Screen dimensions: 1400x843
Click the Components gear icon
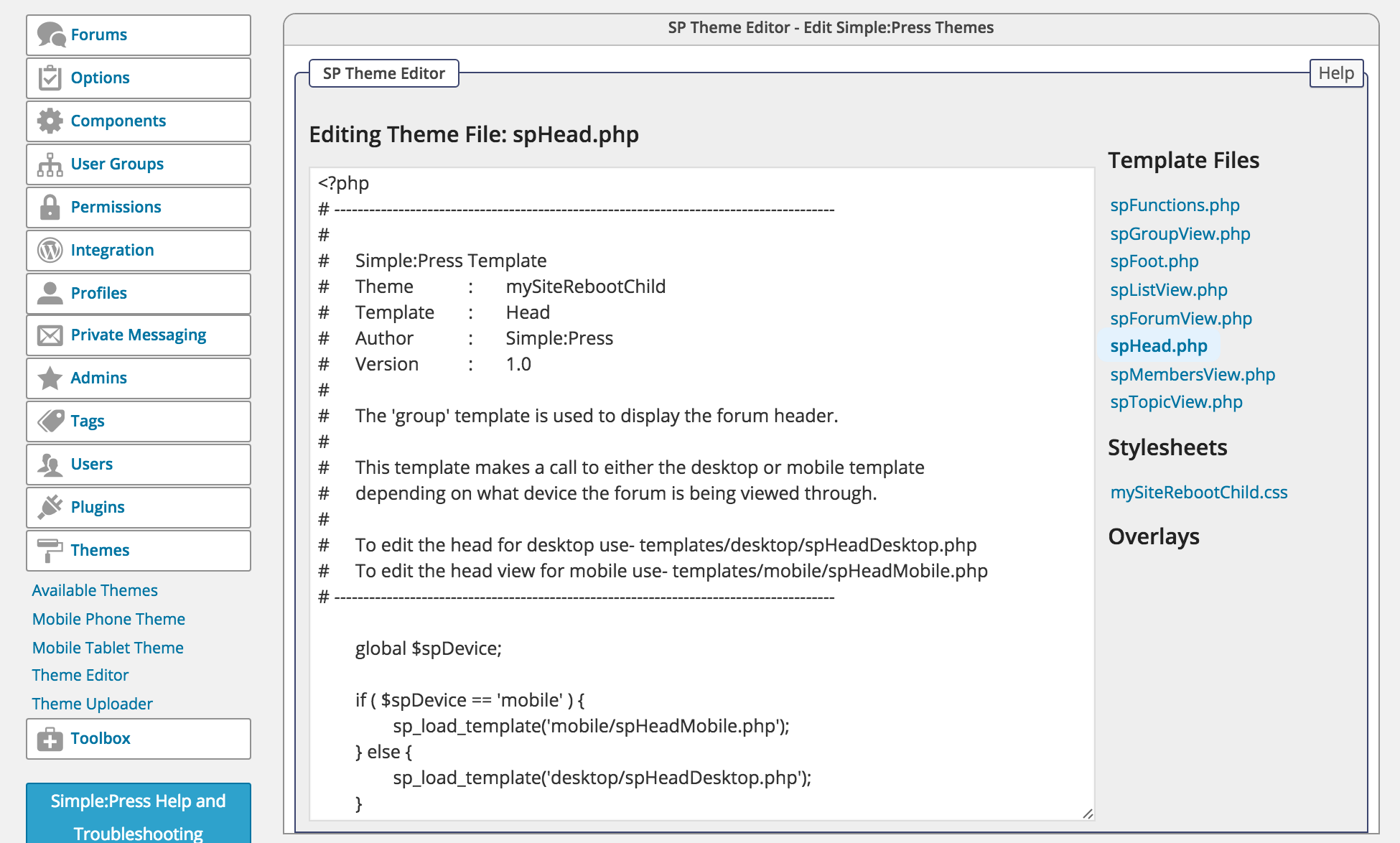click(50, 121)
